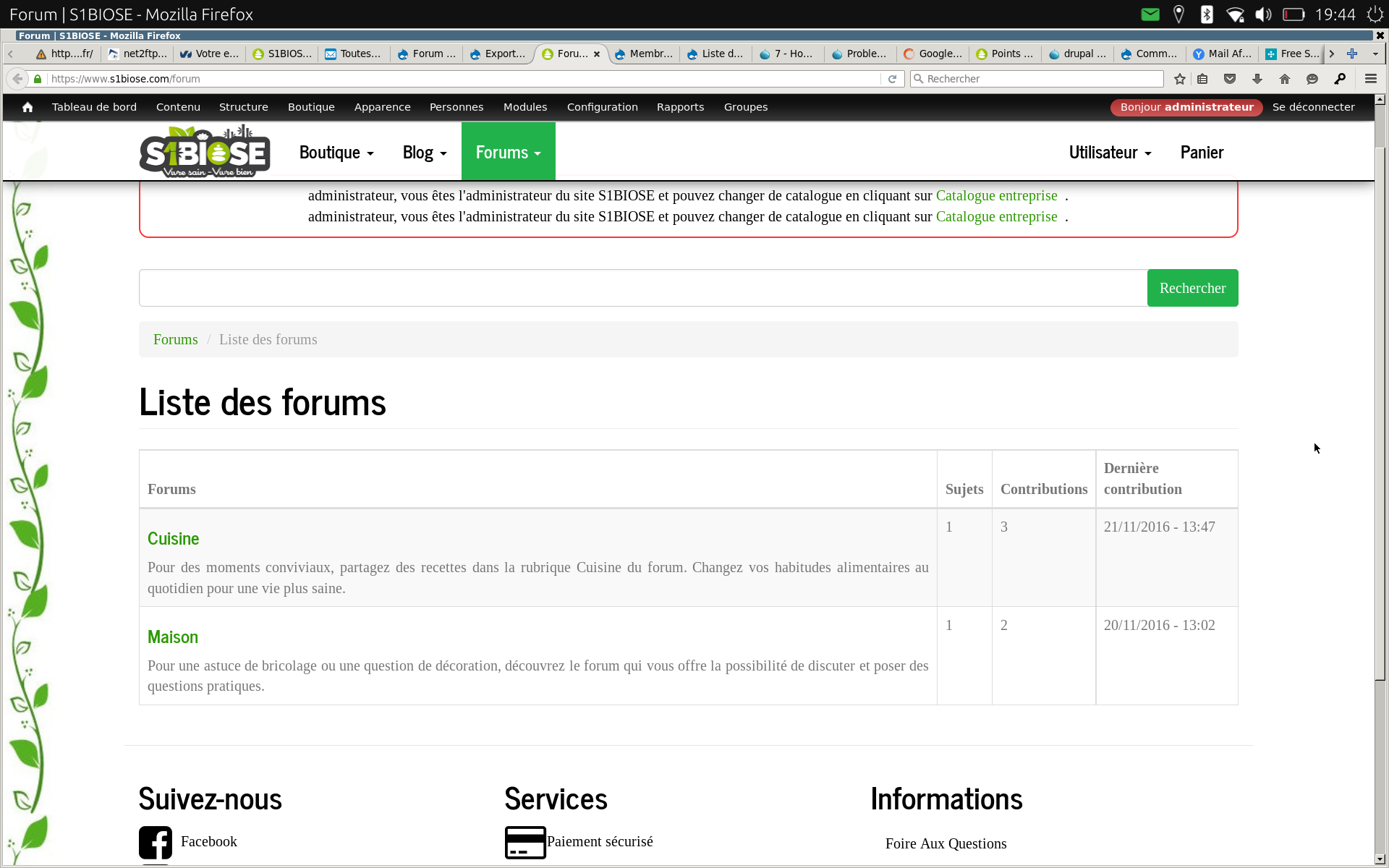Click Forums breadcrumb link

coord(175,339)
